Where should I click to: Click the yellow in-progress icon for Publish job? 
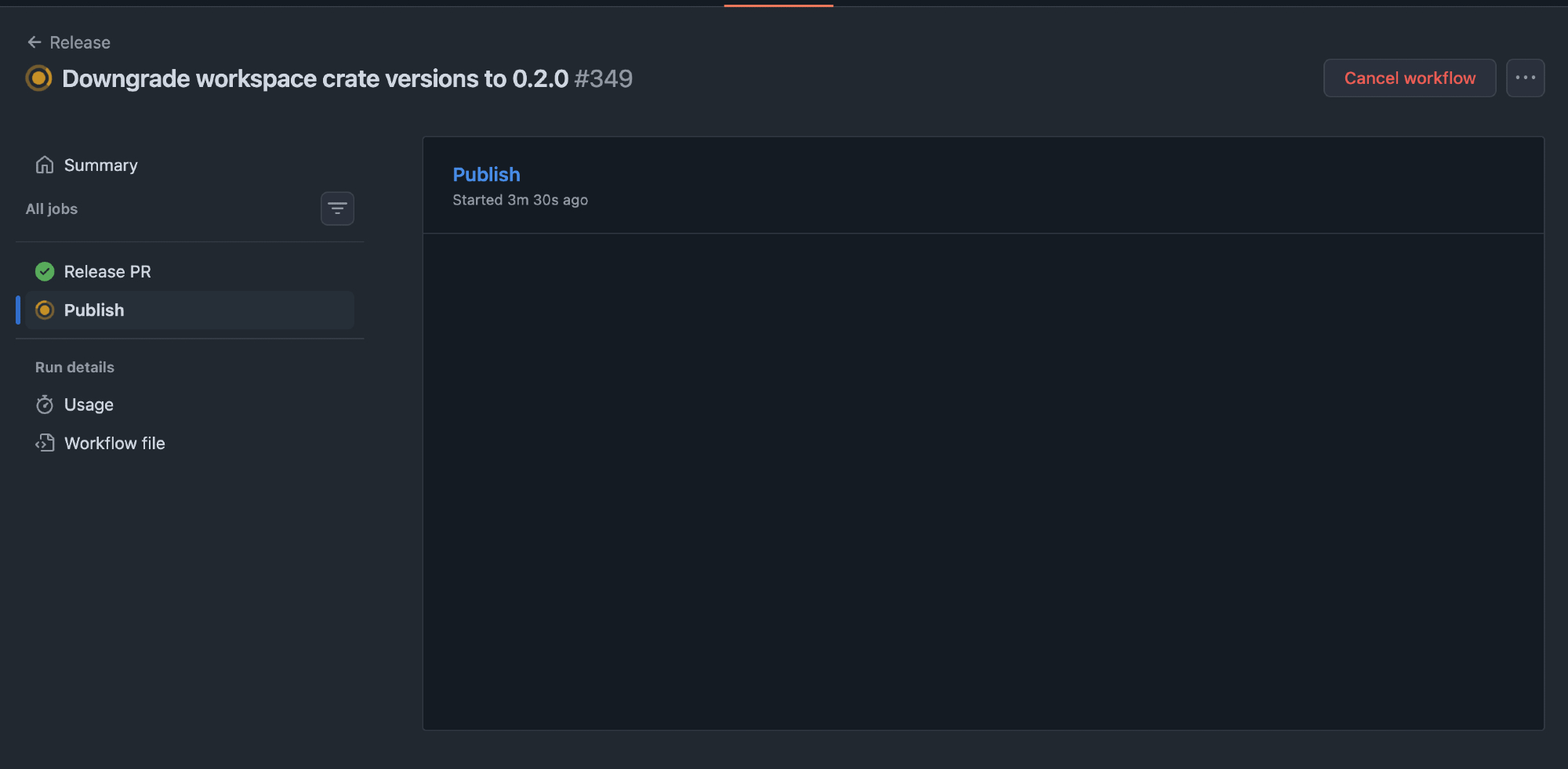pyautogui.click(x=45, y=310)
